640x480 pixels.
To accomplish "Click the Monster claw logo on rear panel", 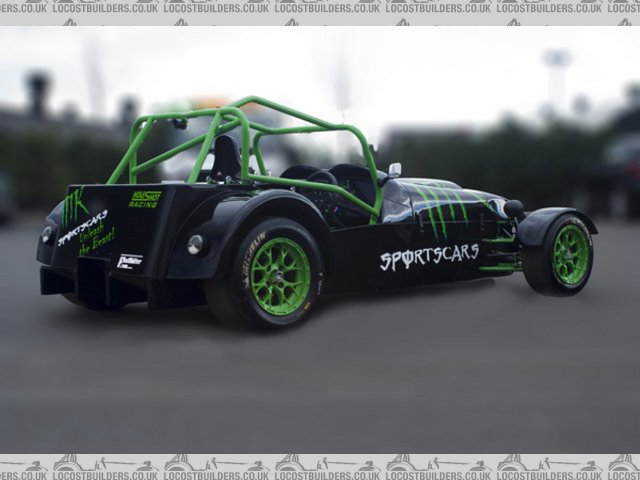I will (x=73, y=207).
